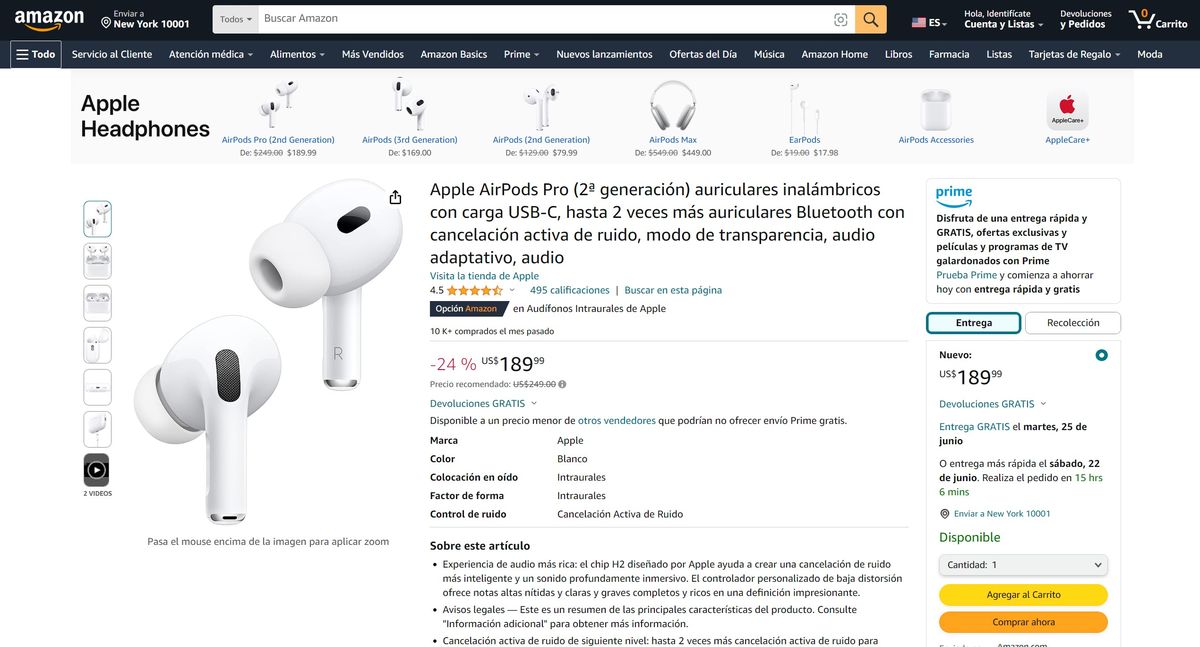
Task: Open the Más Vendidos nav item
Action: (x=373, y=54)
